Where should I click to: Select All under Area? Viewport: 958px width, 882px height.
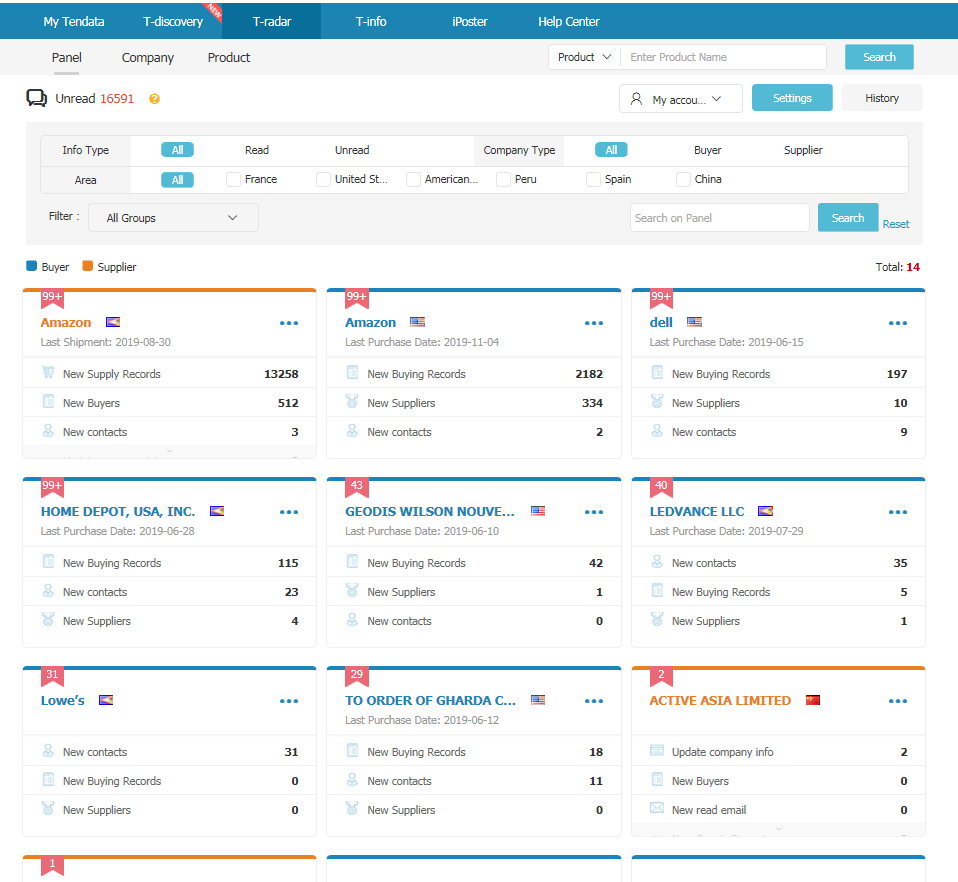(x=177, y=180)
